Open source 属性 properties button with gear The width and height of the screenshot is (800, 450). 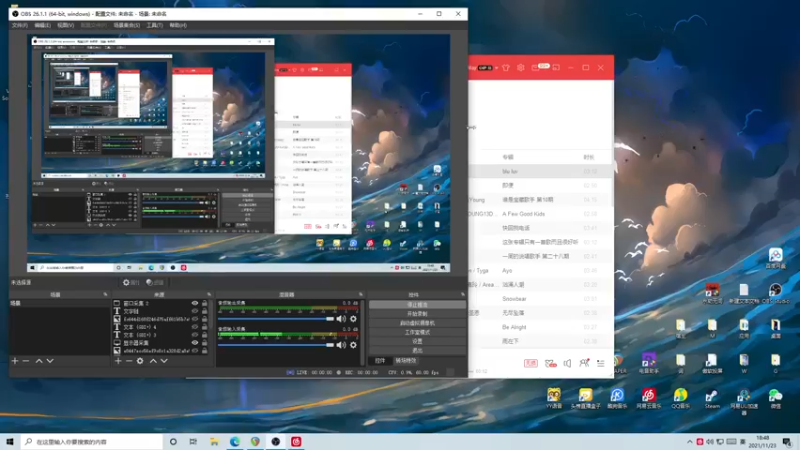(131, 282)
